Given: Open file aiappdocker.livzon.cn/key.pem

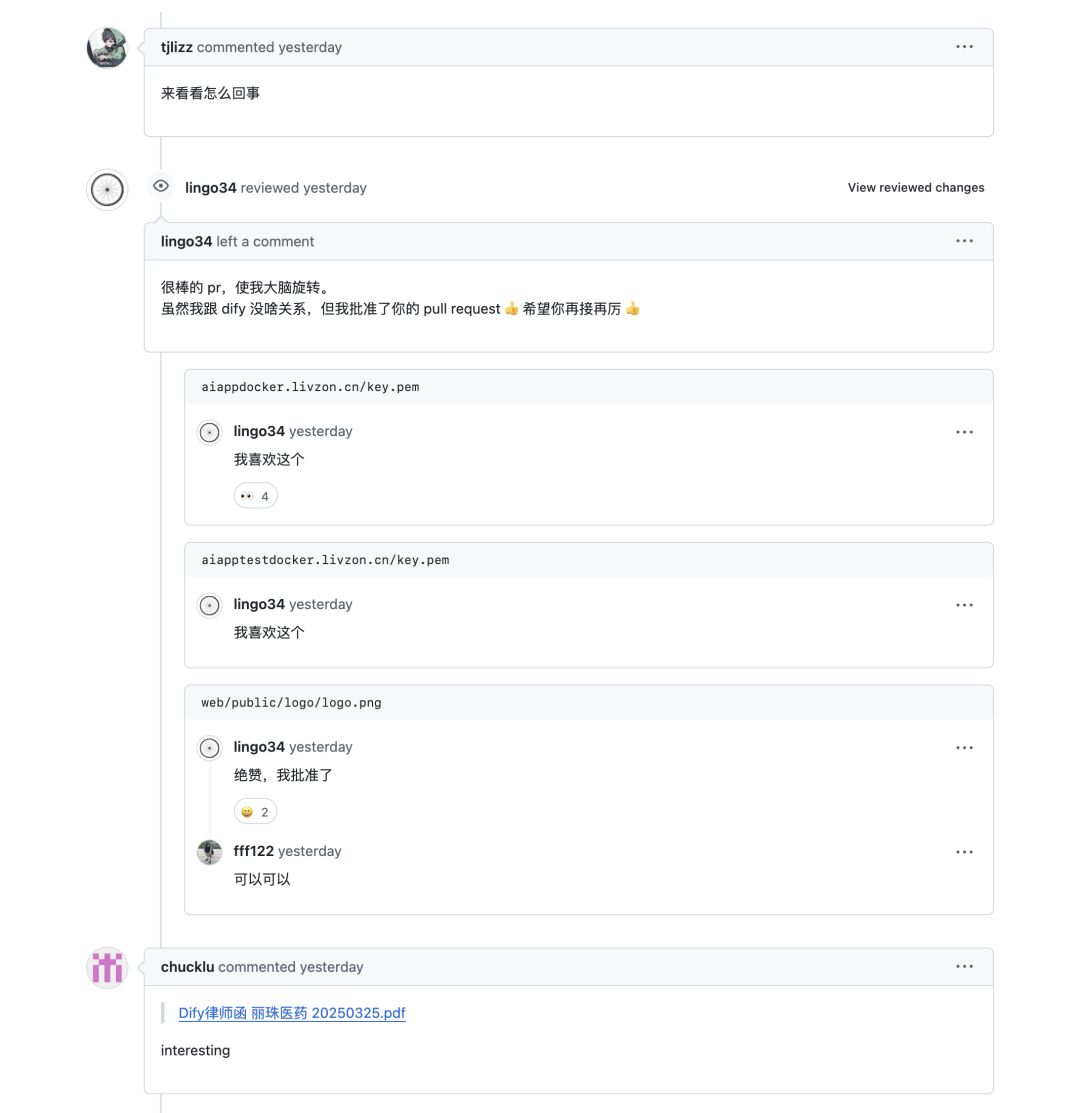Looking at the screenshot, I should point(310,387).
